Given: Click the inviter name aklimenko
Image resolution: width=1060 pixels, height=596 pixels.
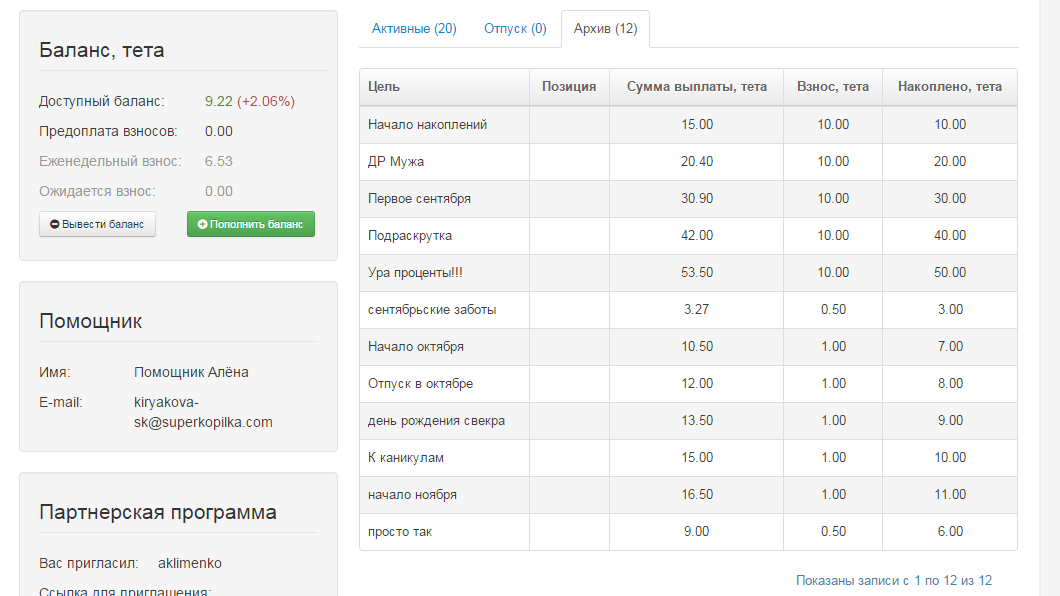Looking at the screenshot, I should 190,563.
